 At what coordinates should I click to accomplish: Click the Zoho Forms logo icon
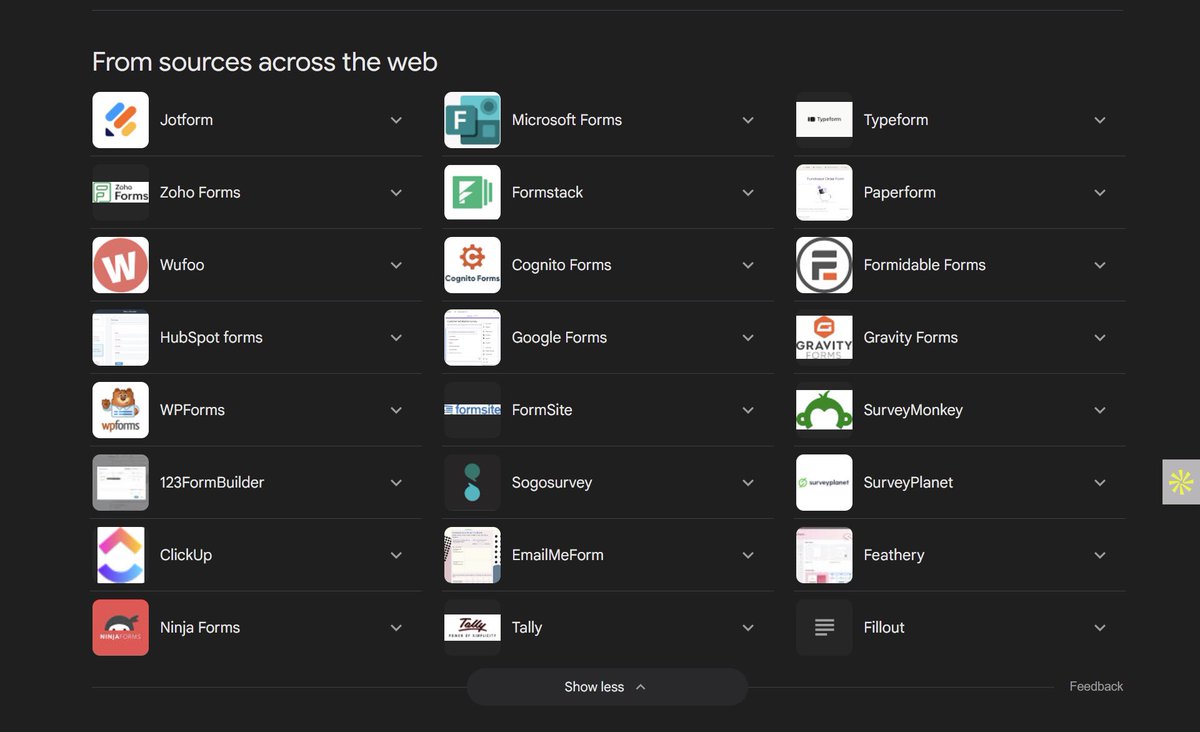pos(120,192)
